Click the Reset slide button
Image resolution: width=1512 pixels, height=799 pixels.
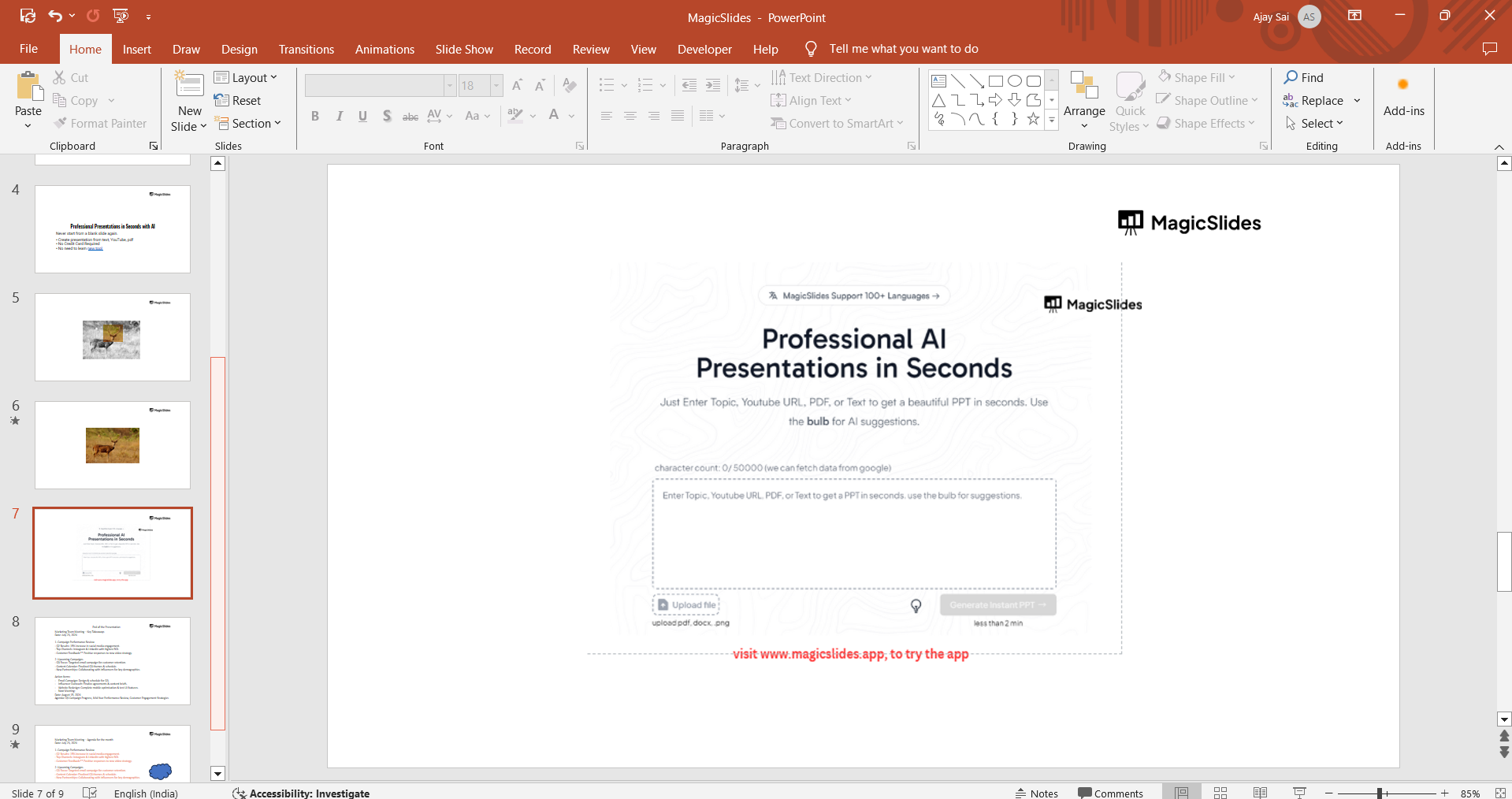coord(238,101)
